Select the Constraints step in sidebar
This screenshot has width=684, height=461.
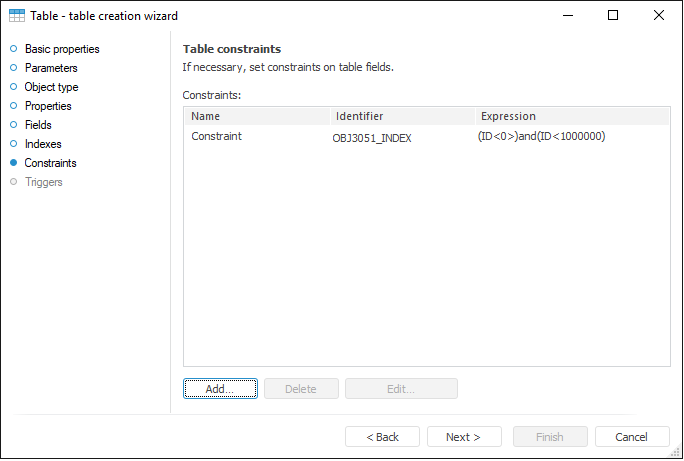[50, 163]
